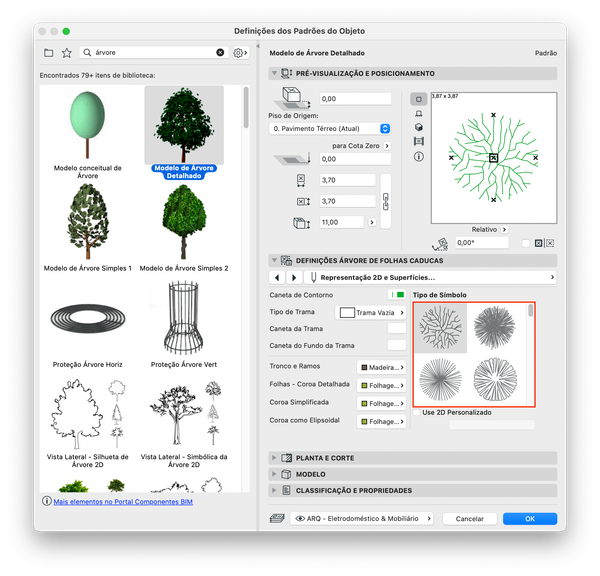This screenshot has width=600, height=576.
Task: Clear the árvore search text
Action: [x=220, y=52]
